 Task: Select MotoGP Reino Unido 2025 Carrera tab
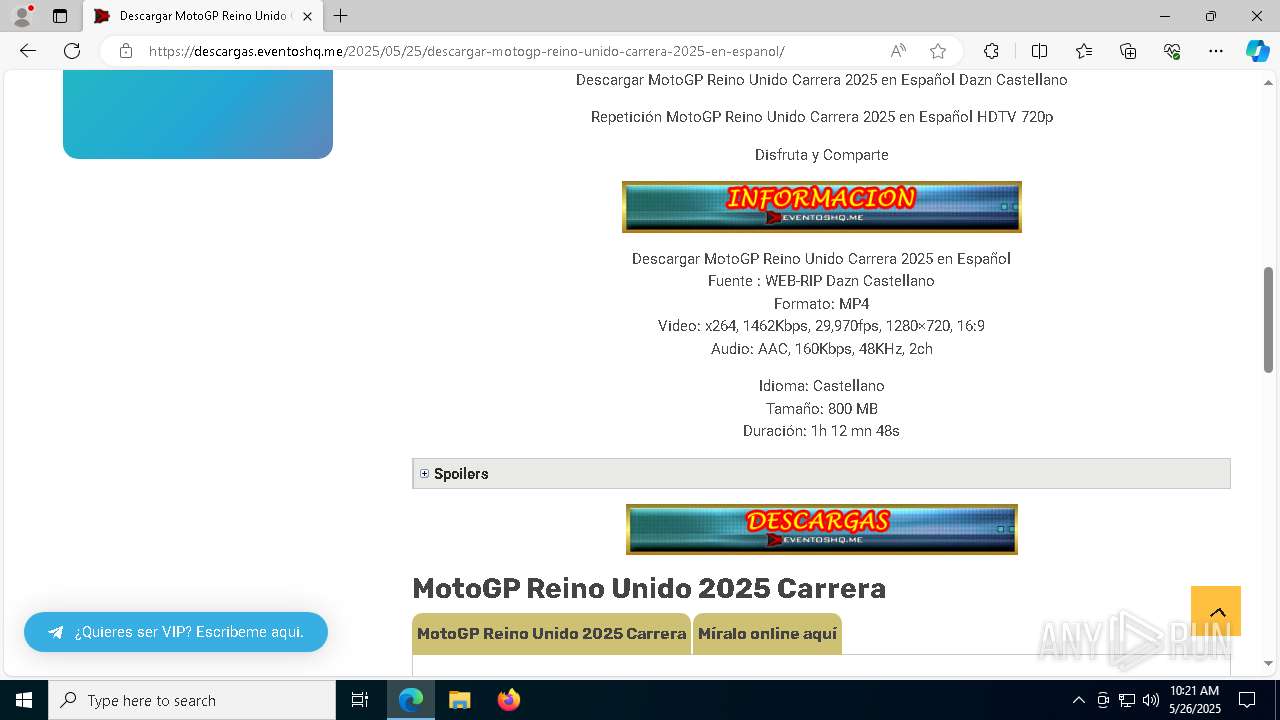click(551, 634)
